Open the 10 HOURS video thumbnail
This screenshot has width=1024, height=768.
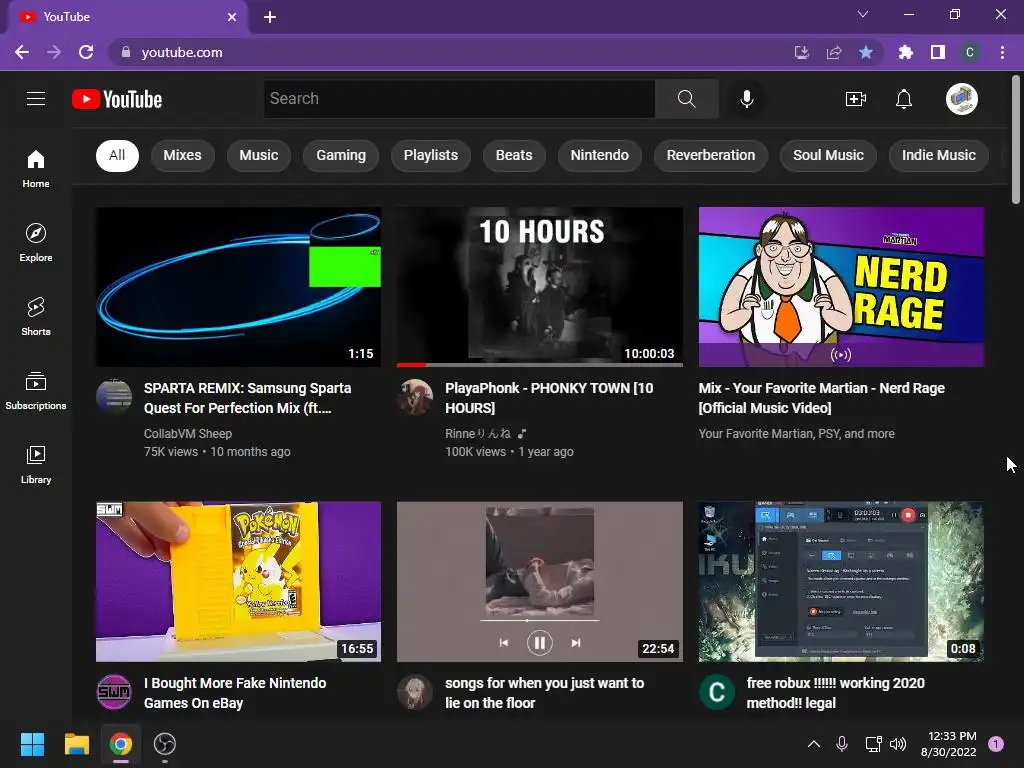540,287
